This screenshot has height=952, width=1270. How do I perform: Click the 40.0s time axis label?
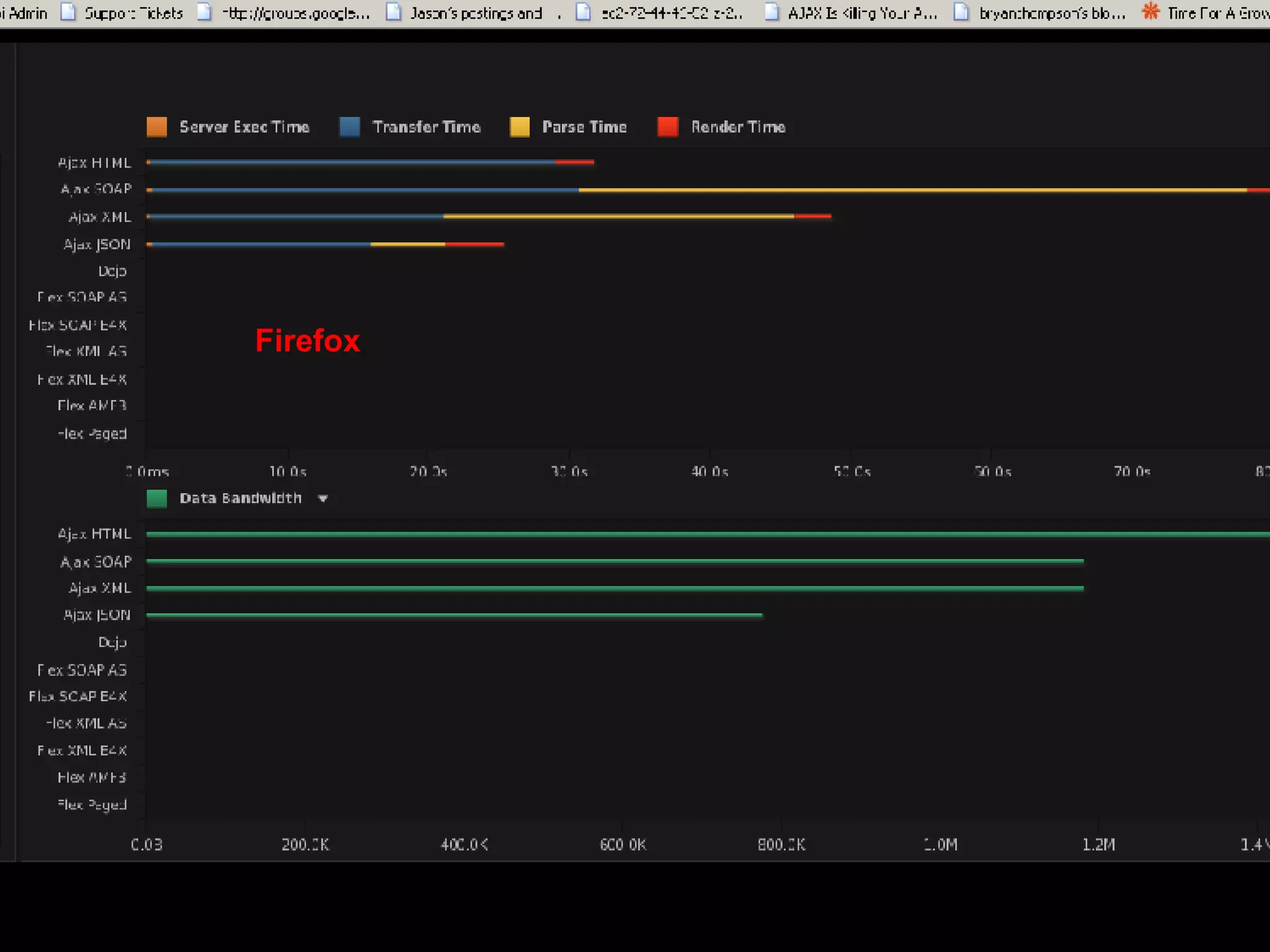point(710,472)
